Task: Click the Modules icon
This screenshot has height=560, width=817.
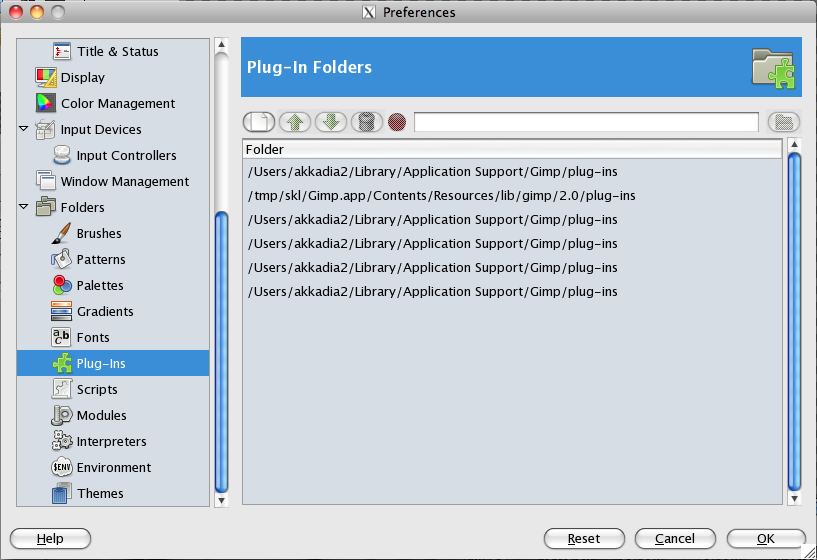Action: [61, 415]
